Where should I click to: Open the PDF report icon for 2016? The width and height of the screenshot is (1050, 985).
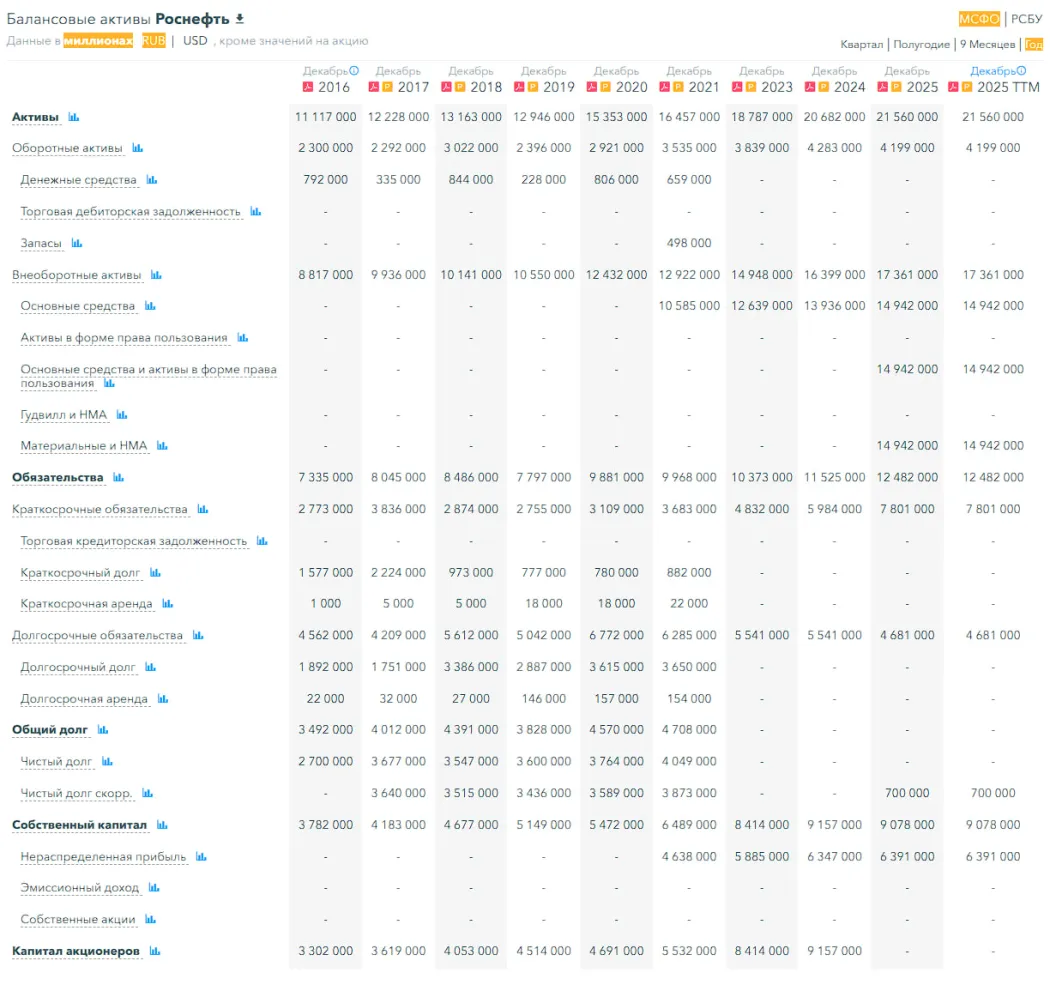pos(308,87)
